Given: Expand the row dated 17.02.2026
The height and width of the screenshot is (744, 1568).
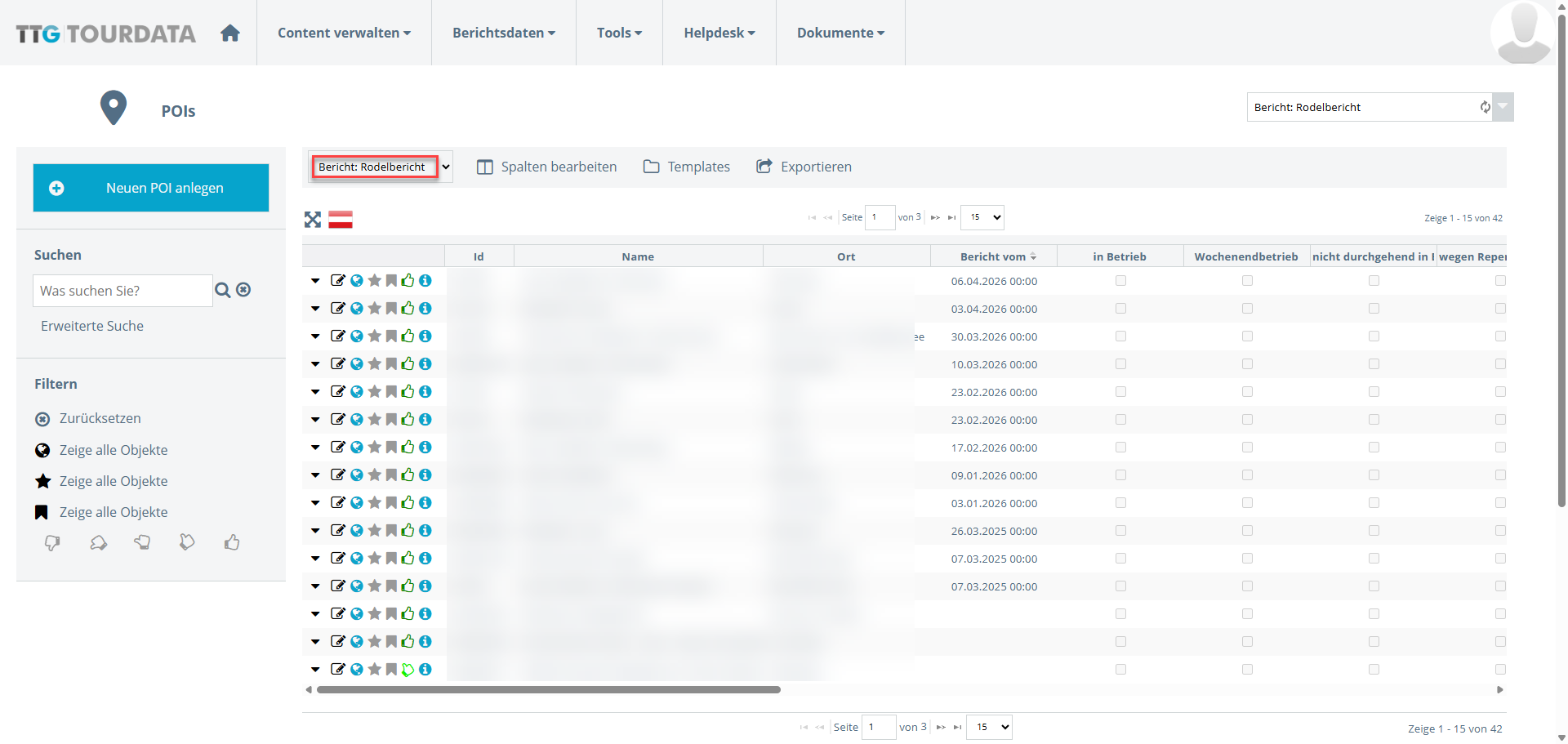Looking at the screenshot, I should point(315,448).
